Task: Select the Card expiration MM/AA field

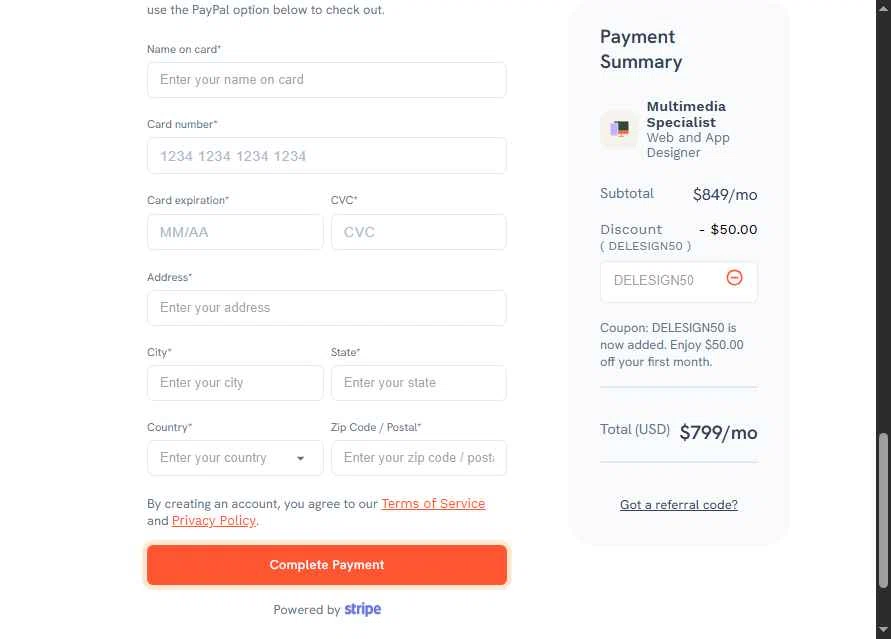Action: pyautogui.click(x=235, y=232)
